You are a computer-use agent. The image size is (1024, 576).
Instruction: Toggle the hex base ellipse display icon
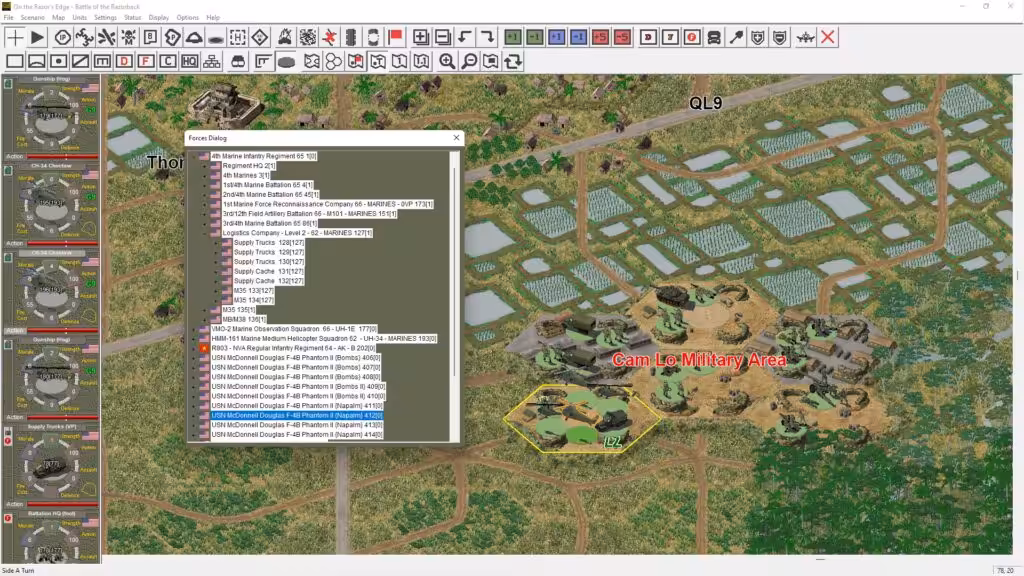[x=286, y=61]
